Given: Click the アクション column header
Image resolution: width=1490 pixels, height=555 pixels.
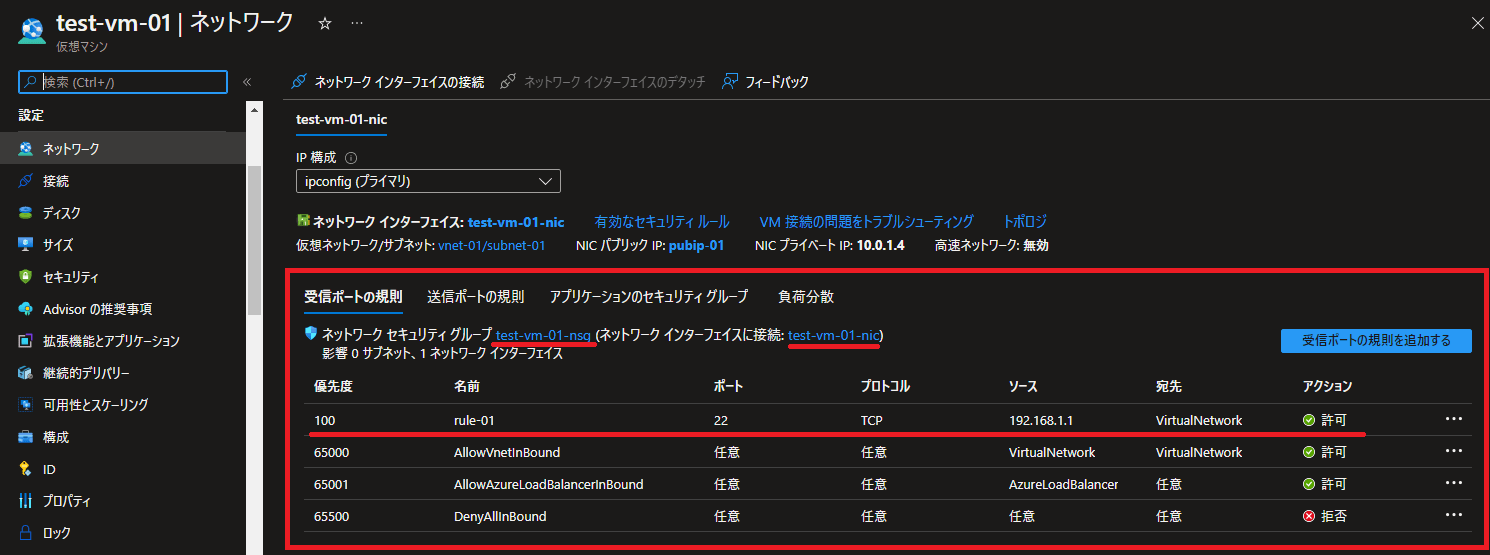Looking at the screenshot, I should coord(1327,386).
